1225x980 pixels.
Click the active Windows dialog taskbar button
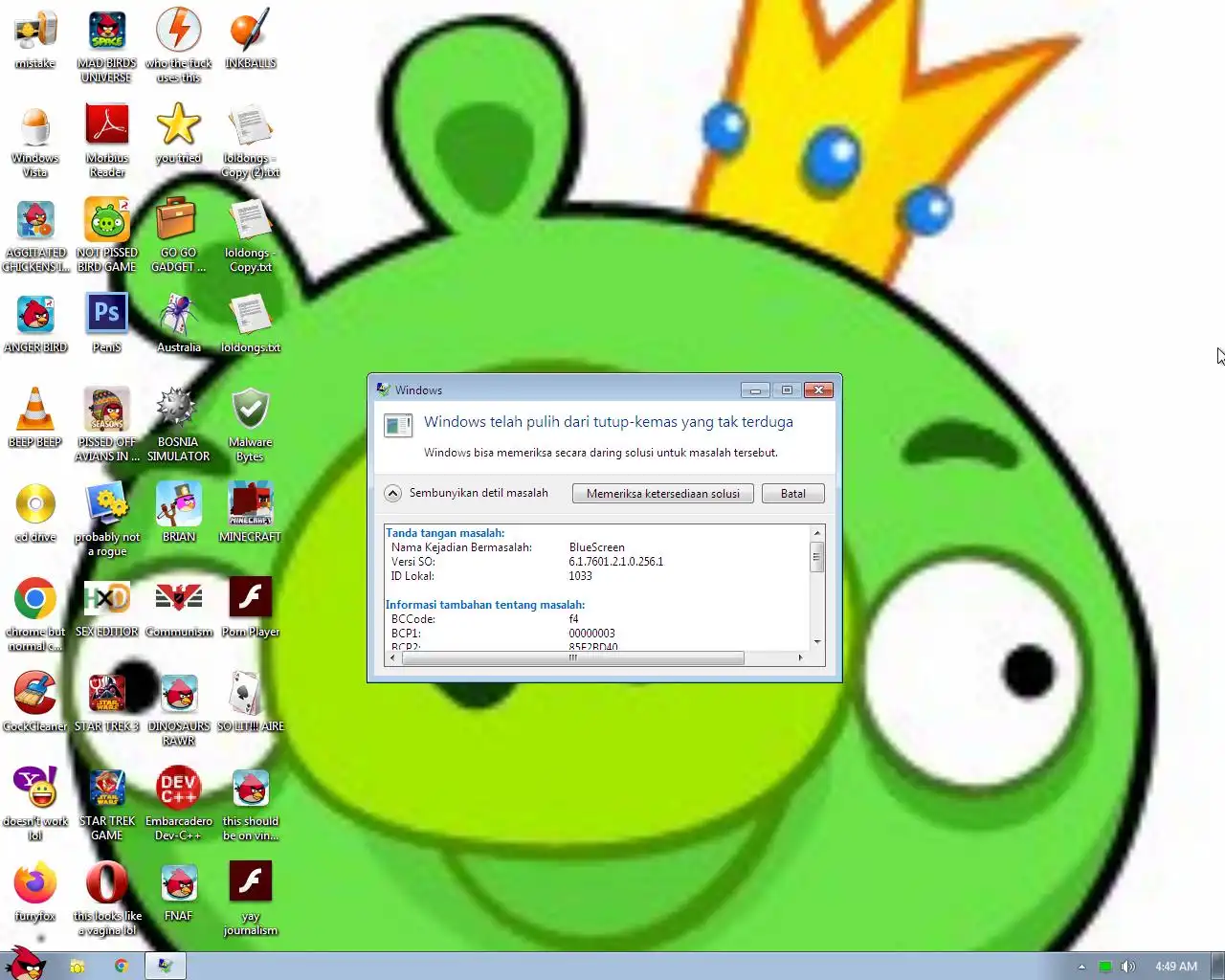coord(166,967)
